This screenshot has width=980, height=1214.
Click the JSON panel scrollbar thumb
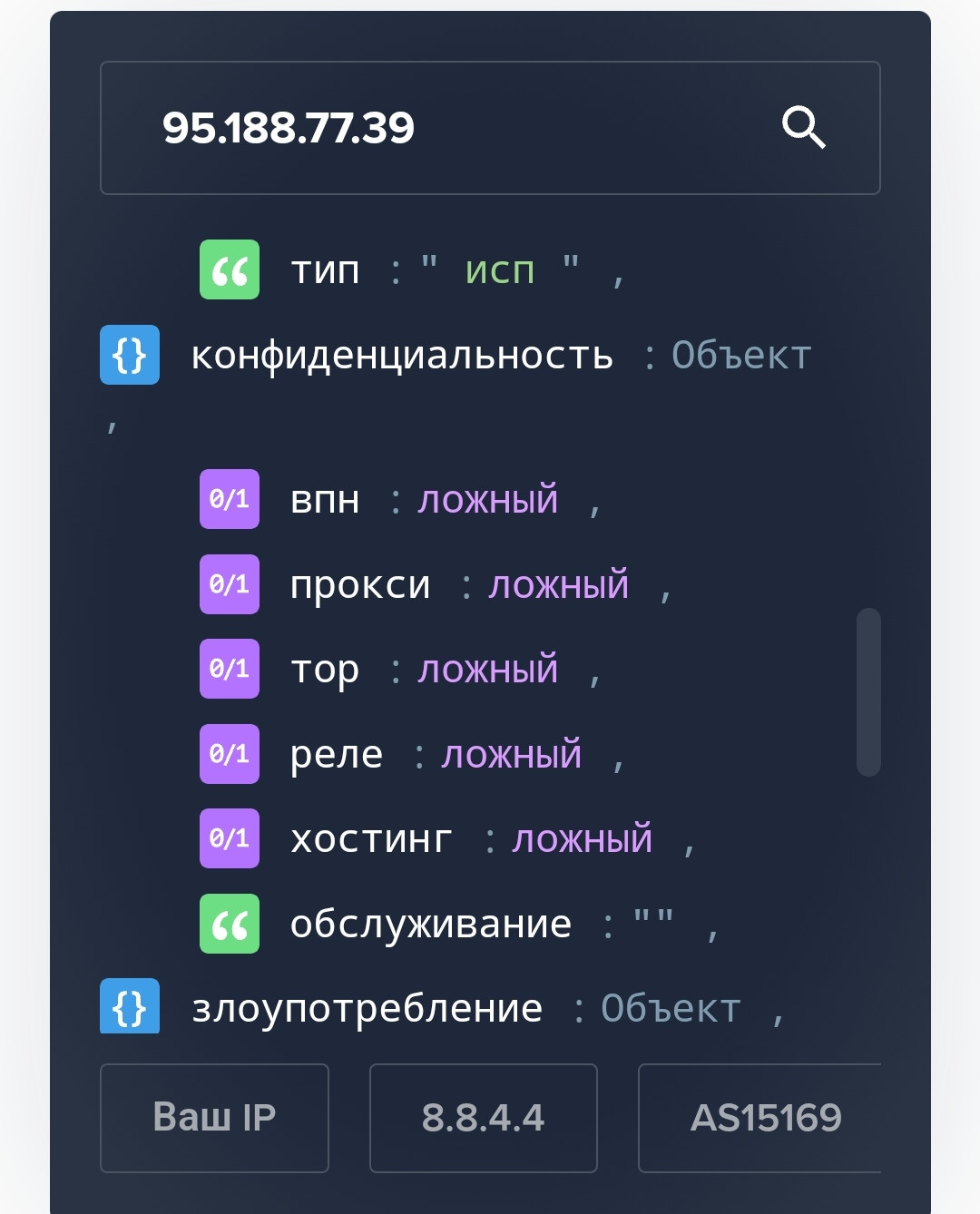[x=868, y=692]
